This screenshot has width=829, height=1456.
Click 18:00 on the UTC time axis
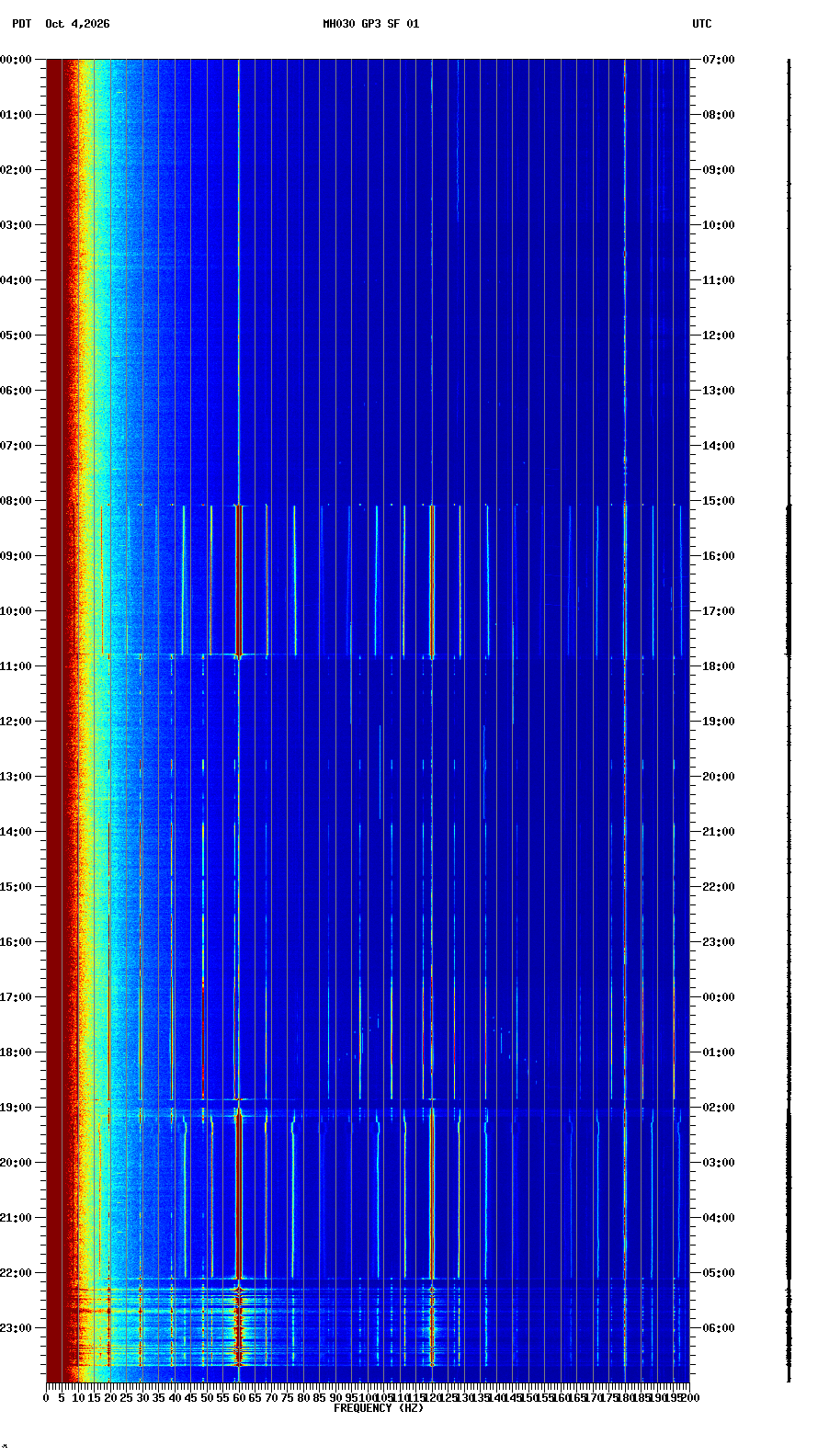(x=719, y=666)
